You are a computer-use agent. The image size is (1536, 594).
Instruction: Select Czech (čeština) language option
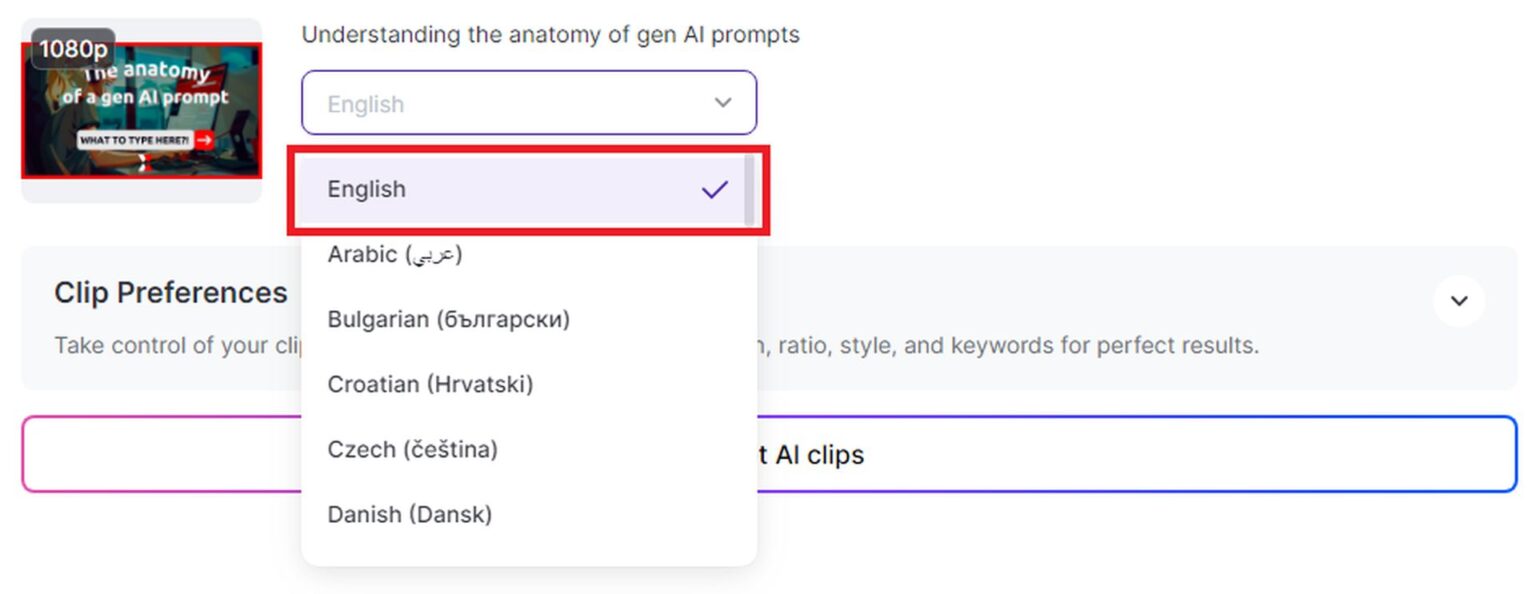pos(412,449)
